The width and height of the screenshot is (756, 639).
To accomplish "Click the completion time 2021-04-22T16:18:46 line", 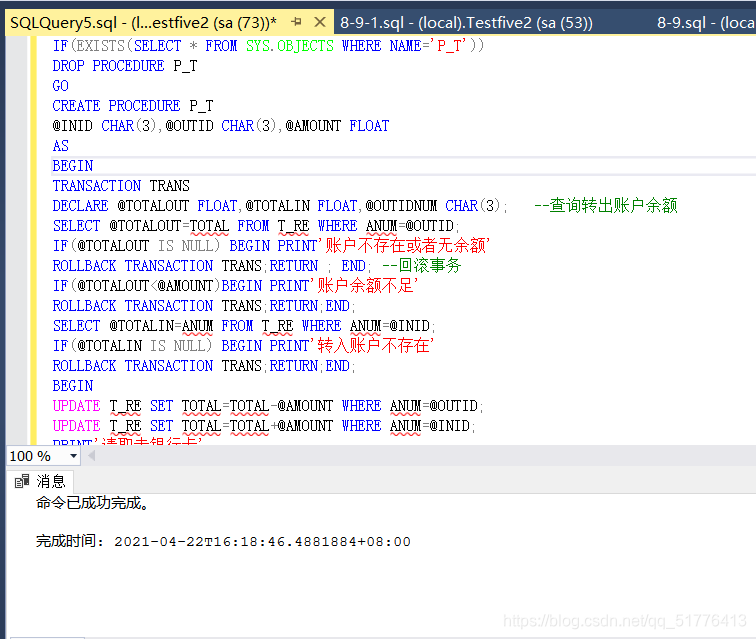I will 223,542.
